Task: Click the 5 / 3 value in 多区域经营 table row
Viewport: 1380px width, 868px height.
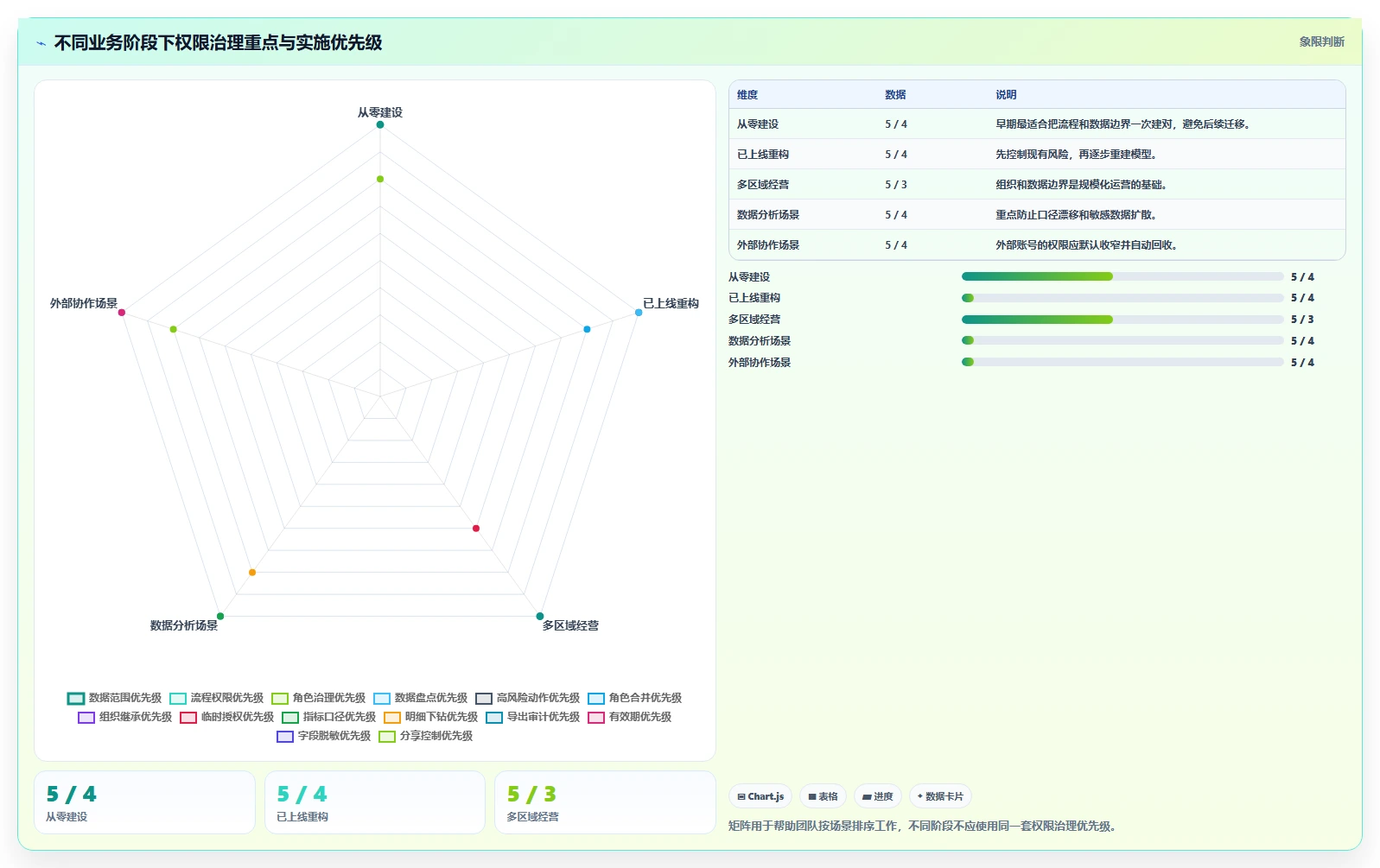Action: coord(896,185)
